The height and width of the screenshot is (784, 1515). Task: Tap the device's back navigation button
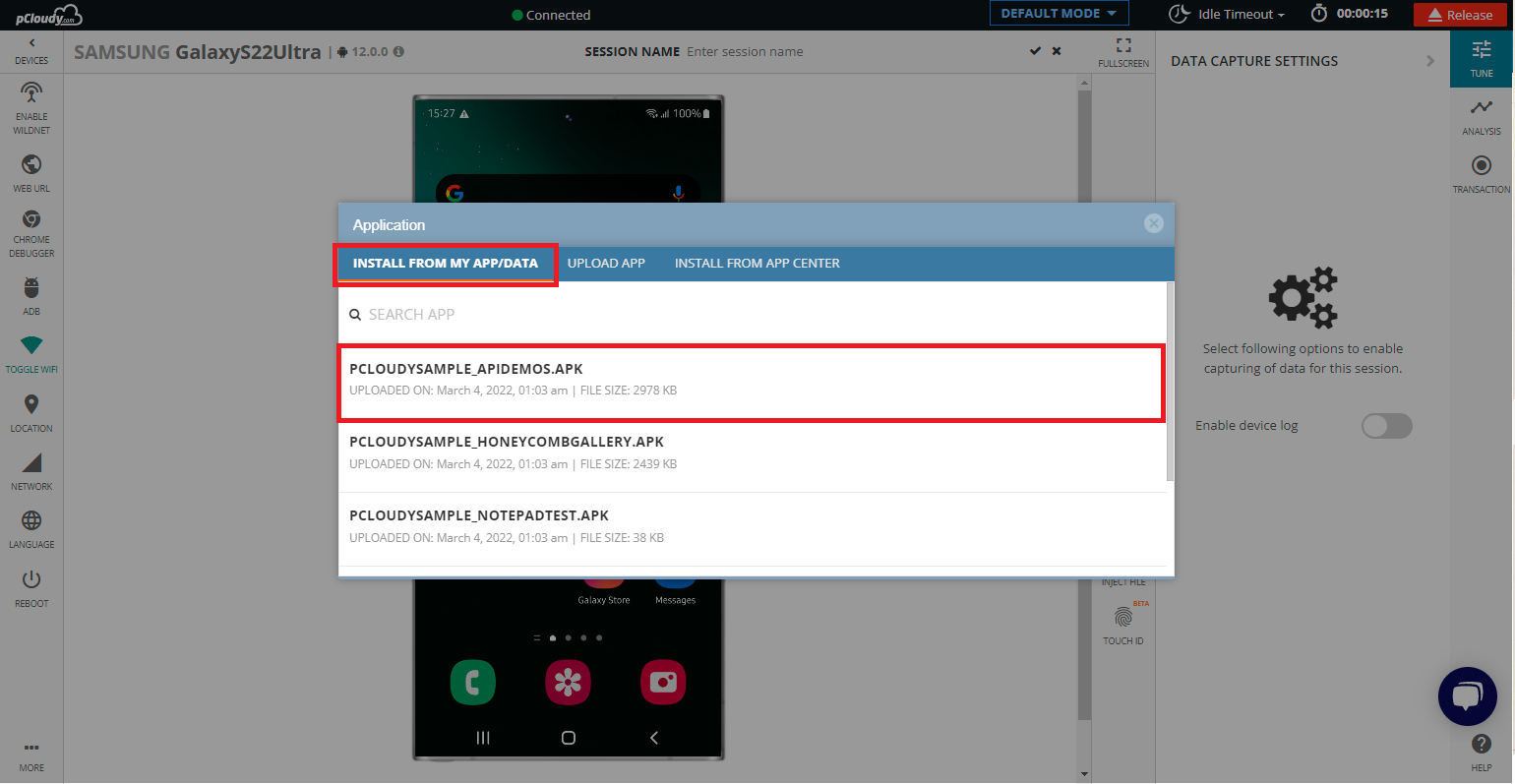(654, 738)
